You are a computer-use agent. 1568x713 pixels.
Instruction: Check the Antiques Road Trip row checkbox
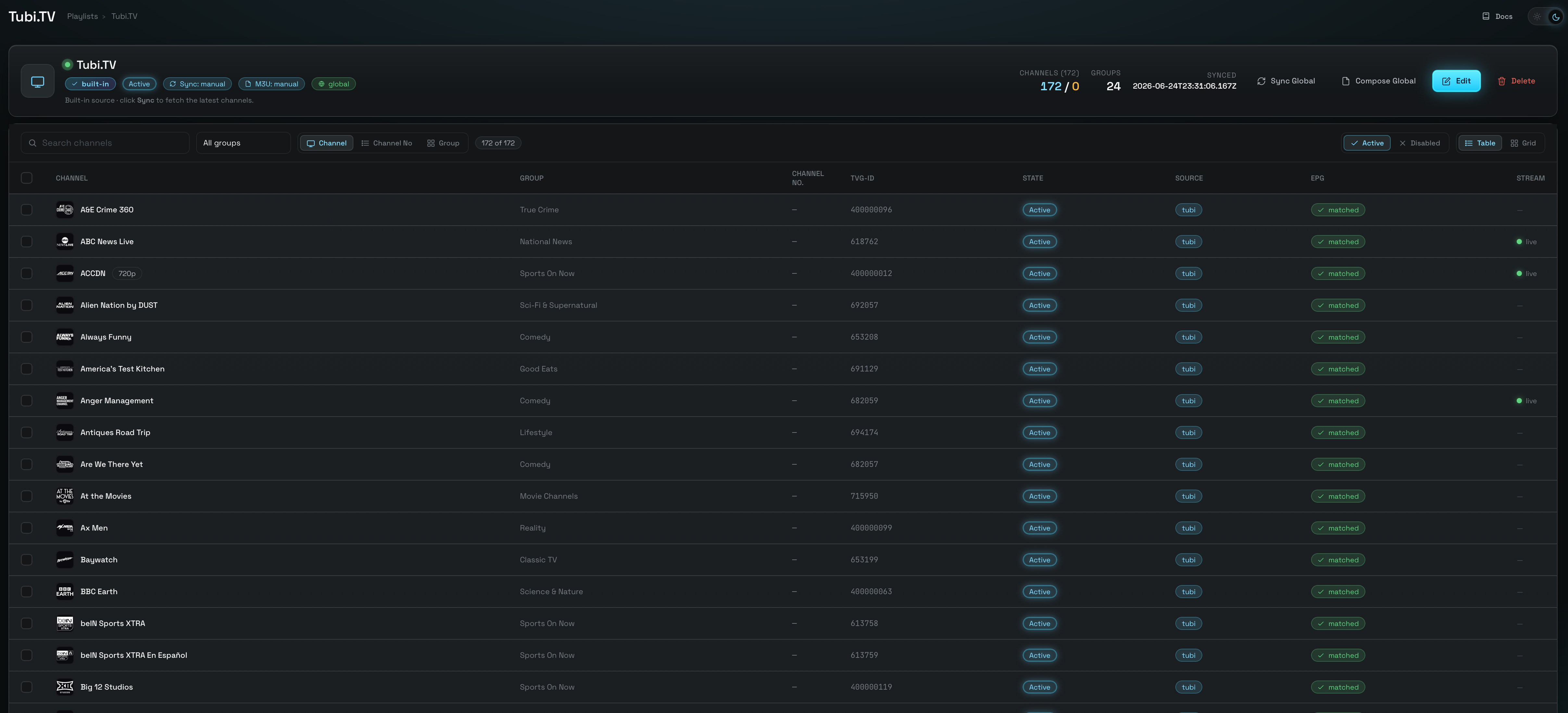(x=27, y=432)
